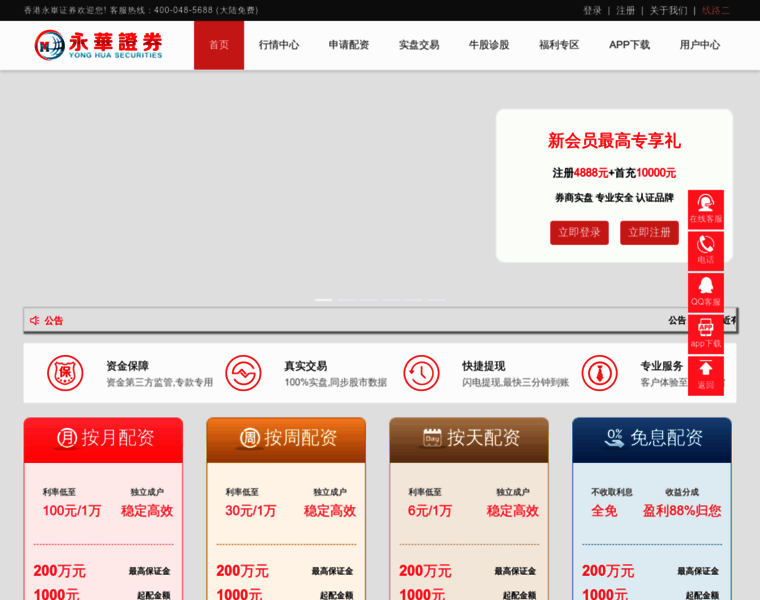This screenshot has width=760, height=600.
Task: Click the Day calendar icon in 按天配资
Action: [432, 437]
